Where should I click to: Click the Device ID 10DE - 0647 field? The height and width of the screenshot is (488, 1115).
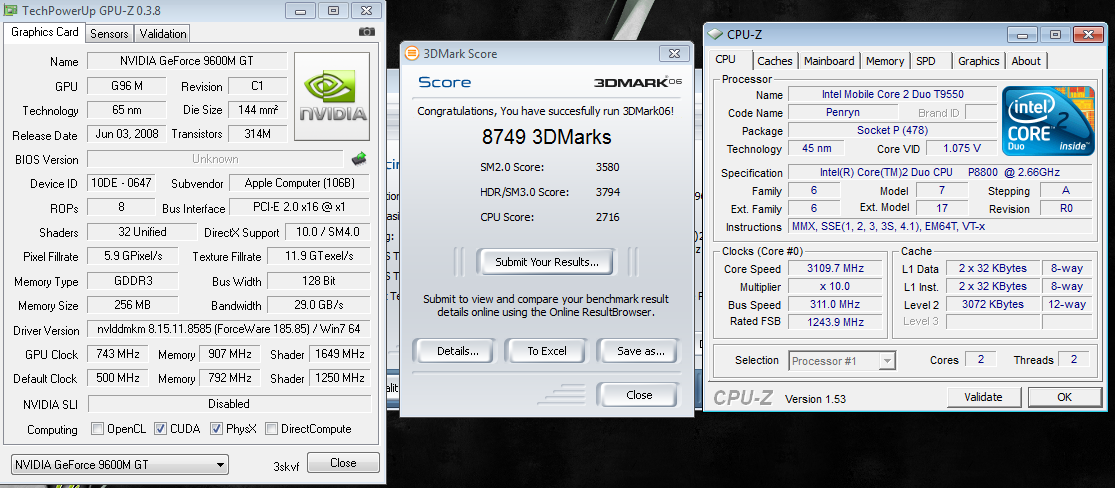(x=120, y=183)
